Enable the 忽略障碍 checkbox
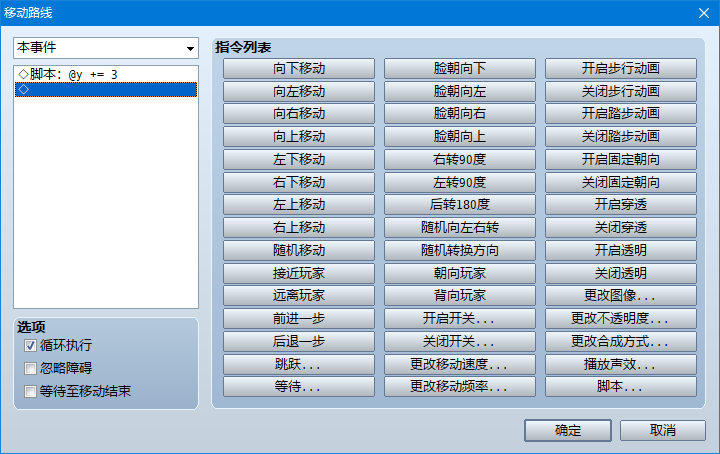This screenshot has height=454, width=720. click(30, 368)
